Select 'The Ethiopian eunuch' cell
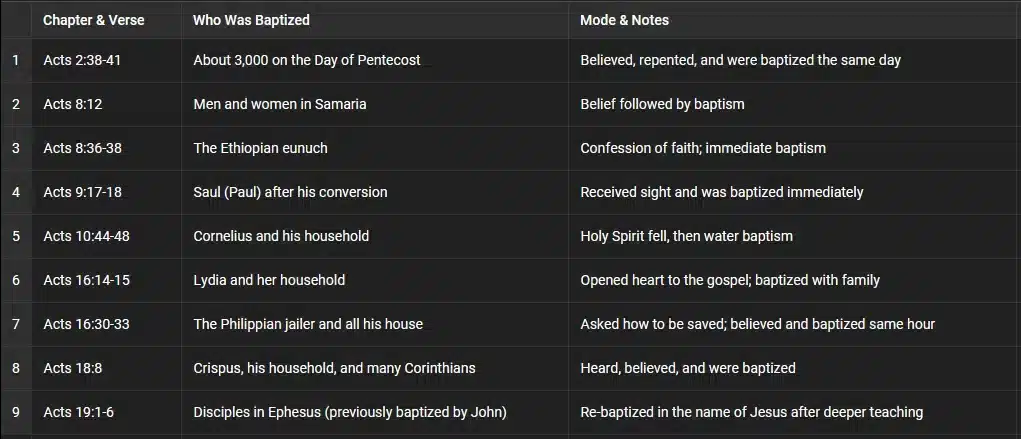This screenshot has height=439, width=1021. point(260,148)
